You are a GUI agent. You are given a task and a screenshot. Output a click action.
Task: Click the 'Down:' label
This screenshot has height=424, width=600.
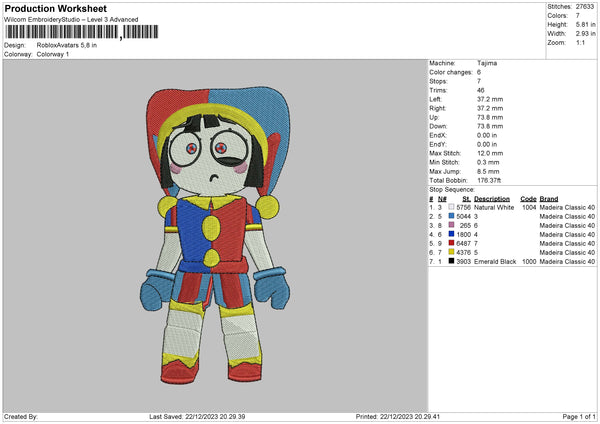pyautogui.click(x=439, y=126)
